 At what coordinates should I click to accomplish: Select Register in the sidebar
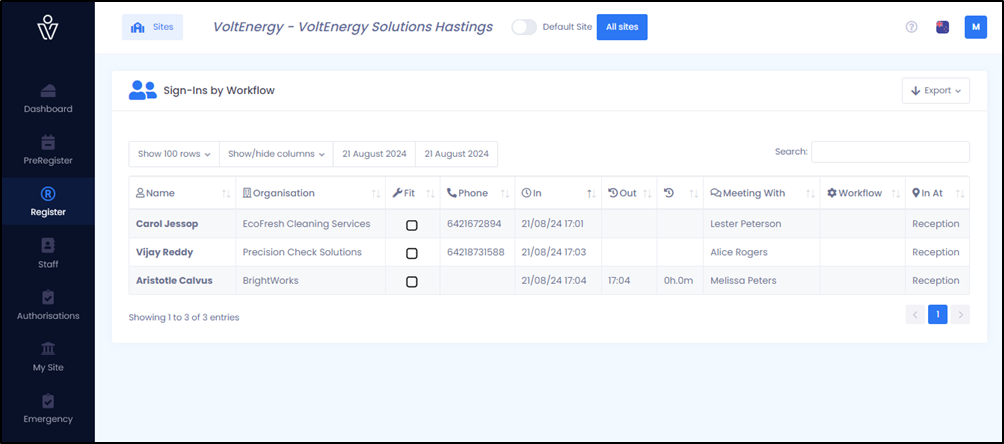point(48,202)
